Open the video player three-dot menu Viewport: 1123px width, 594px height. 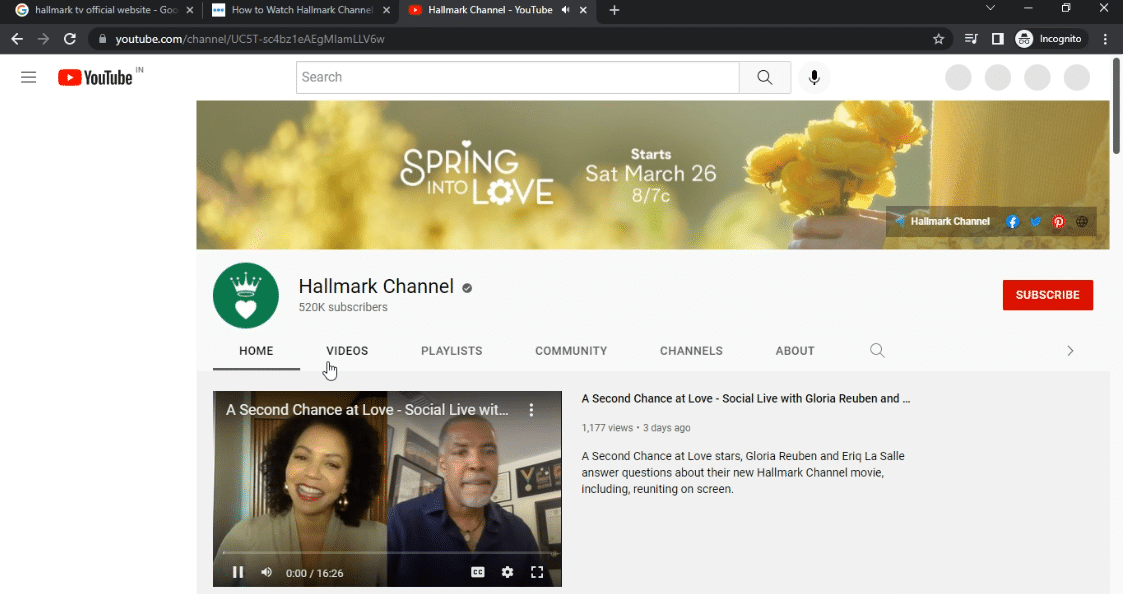tap(531, 410)
